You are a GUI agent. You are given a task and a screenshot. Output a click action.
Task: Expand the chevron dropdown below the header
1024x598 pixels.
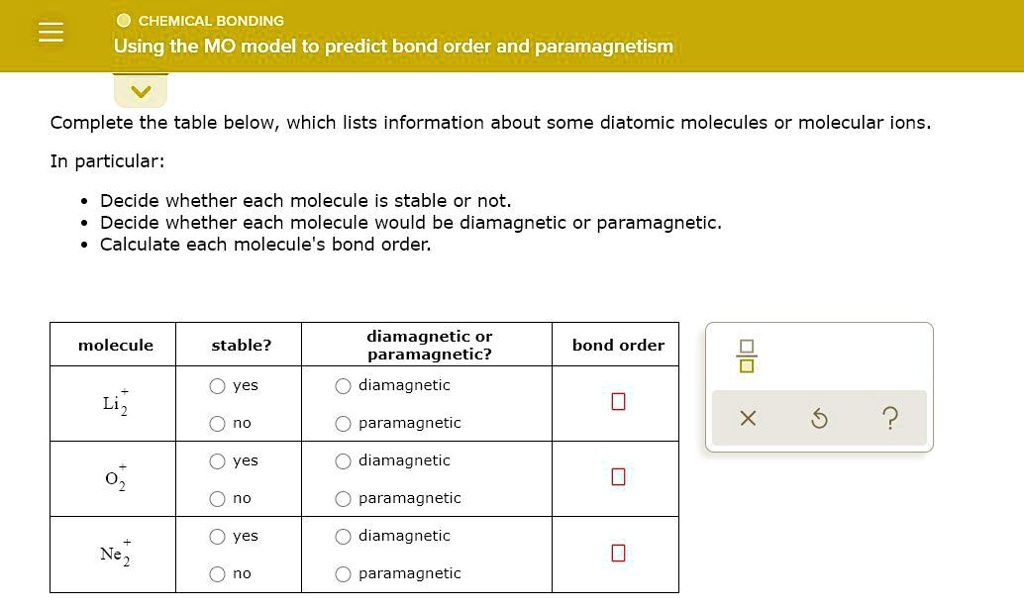[141, 92]
